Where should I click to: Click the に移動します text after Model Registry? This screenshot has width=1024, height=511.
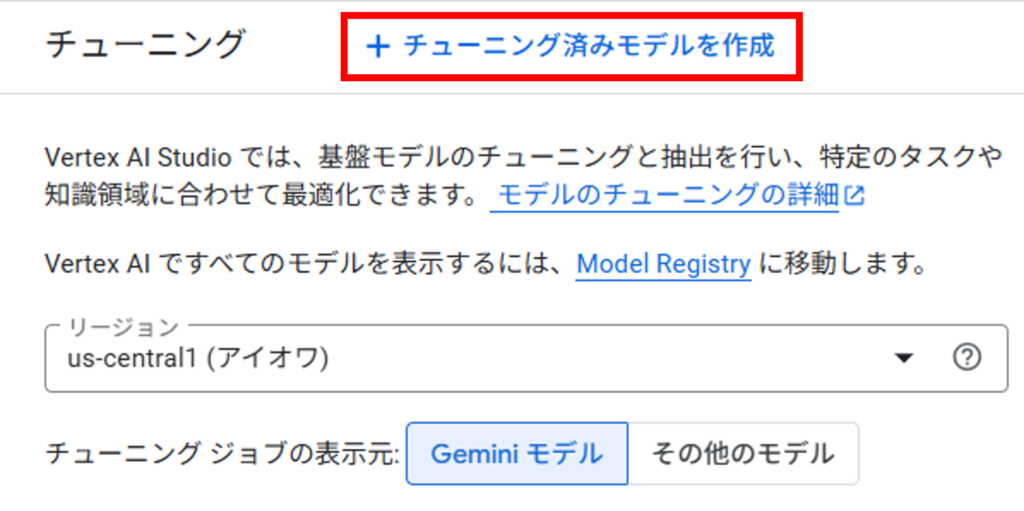(842, 265)
